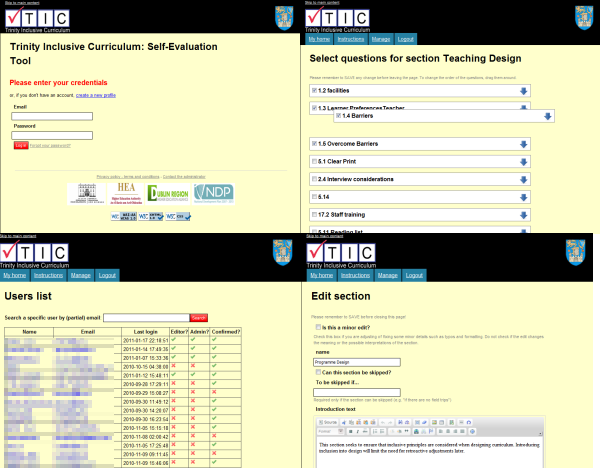Expand the 2.4 Interview considerations row arrow
The width and height of the screenshot is (600, 468).
tap(523, 180)
